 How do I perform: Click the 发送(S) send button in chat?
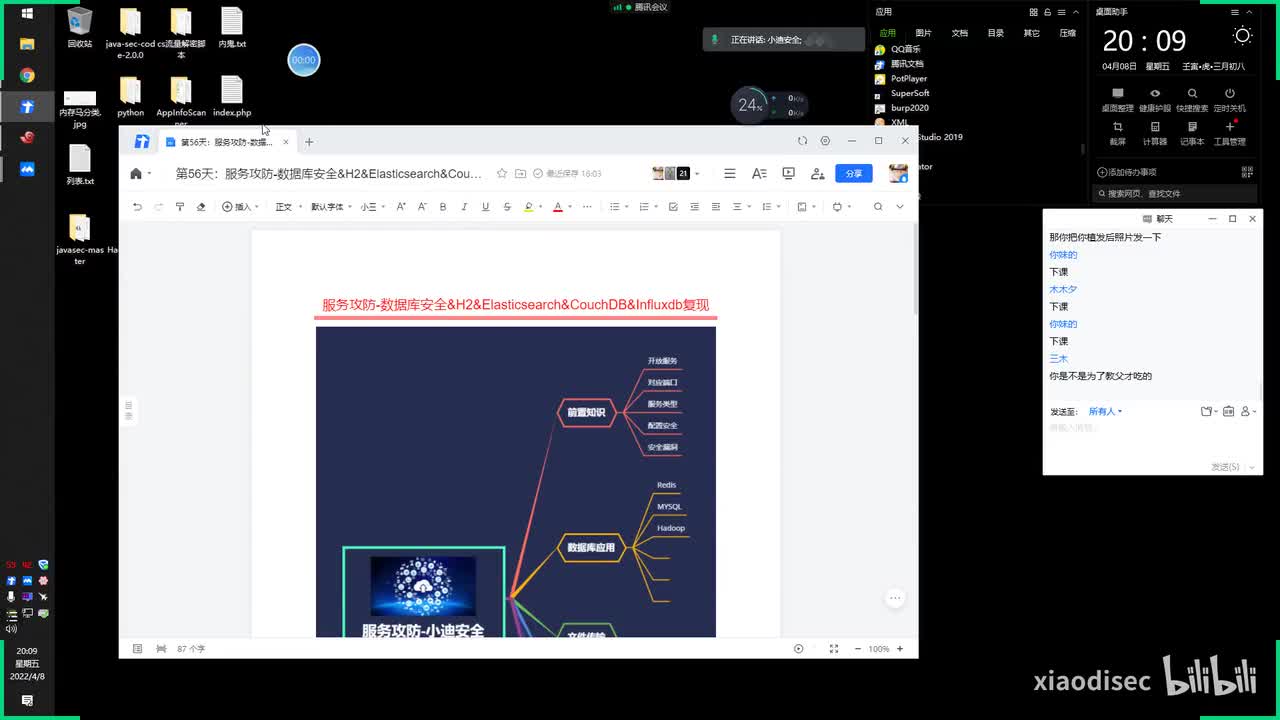pos(1225,467)
